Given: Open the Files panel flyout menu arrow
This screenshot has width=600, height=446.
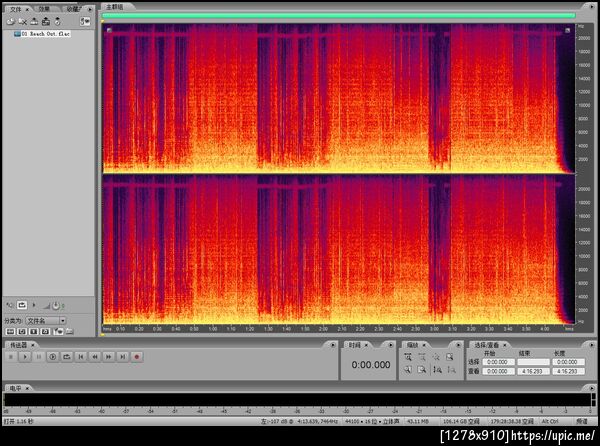Looking at the screenshot, I should [90, 9].
